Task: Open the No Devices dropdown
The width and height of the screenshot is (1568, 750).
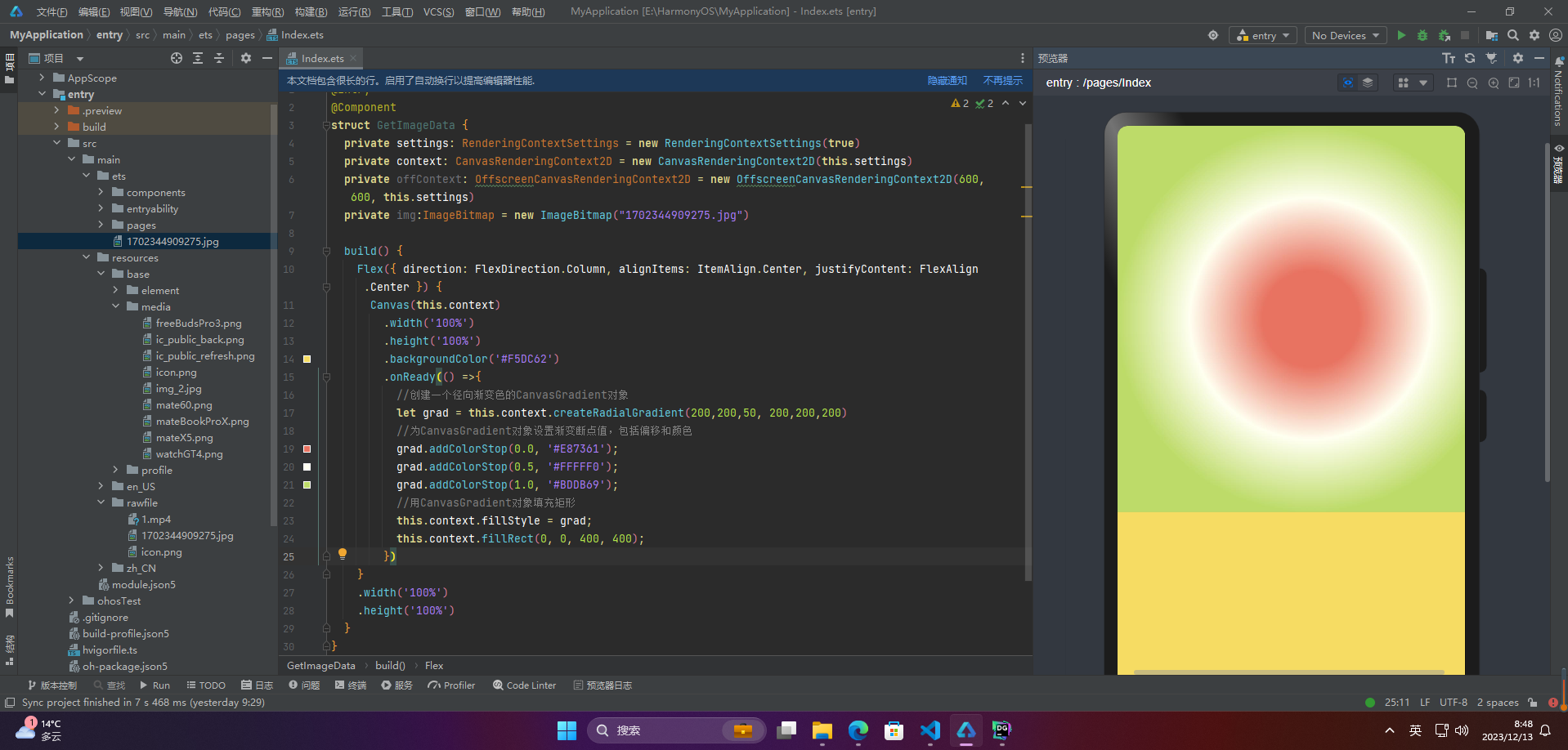Action: pyautogui.click(x=1345, y=35)
